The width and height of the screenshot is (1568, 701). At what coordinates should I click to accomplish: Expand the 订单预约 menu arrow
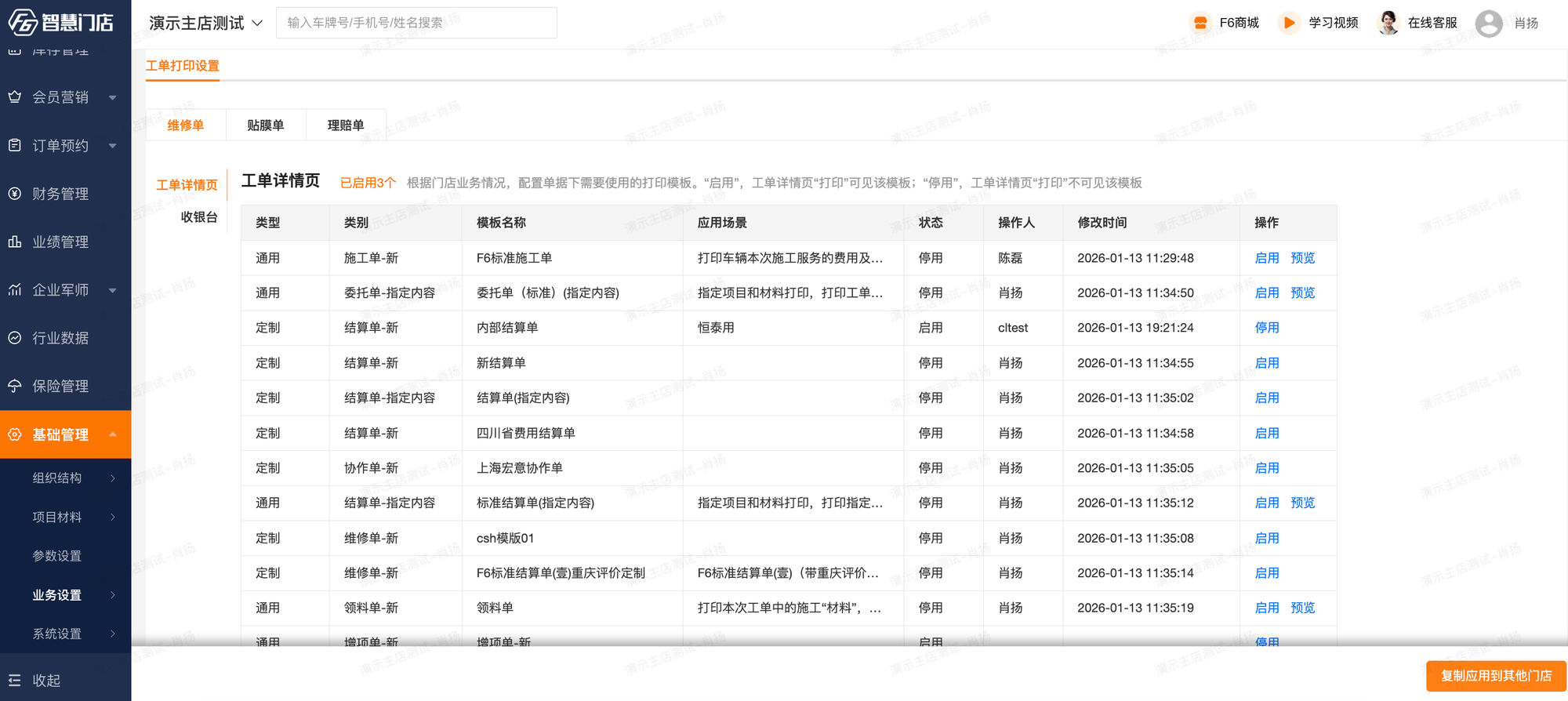coord(113,146)
